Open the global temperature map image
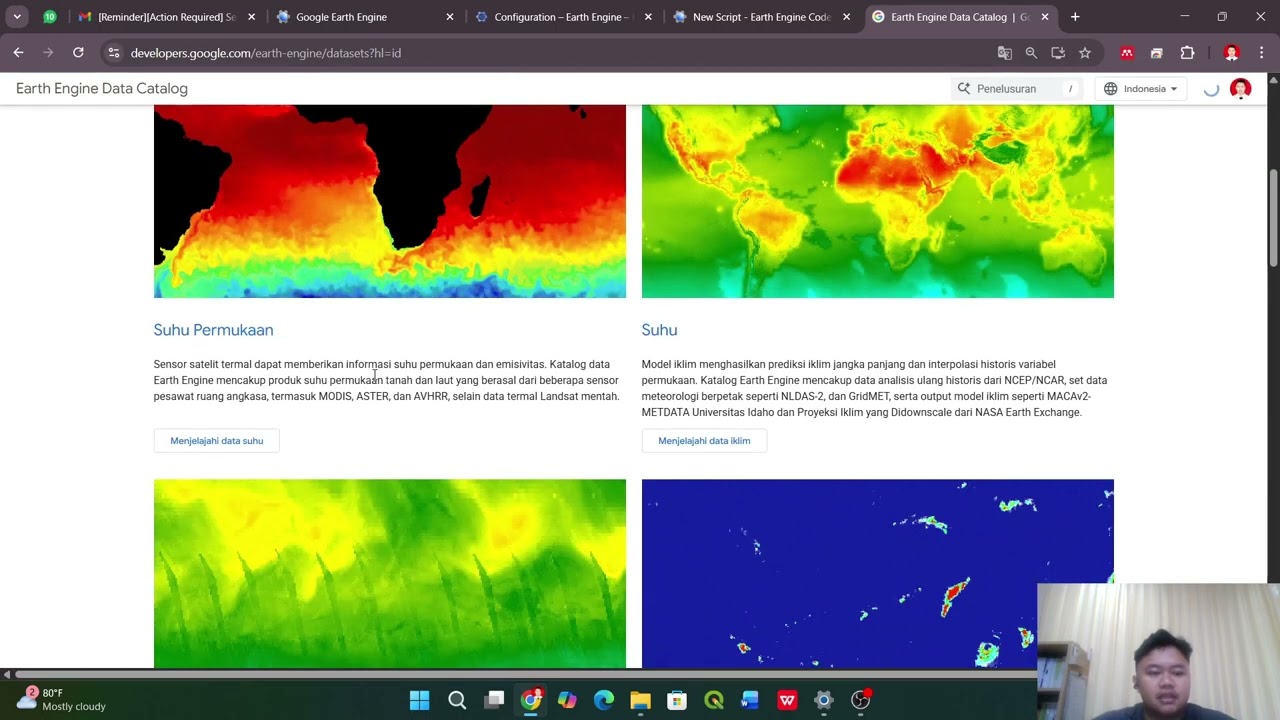 (878, 201)
